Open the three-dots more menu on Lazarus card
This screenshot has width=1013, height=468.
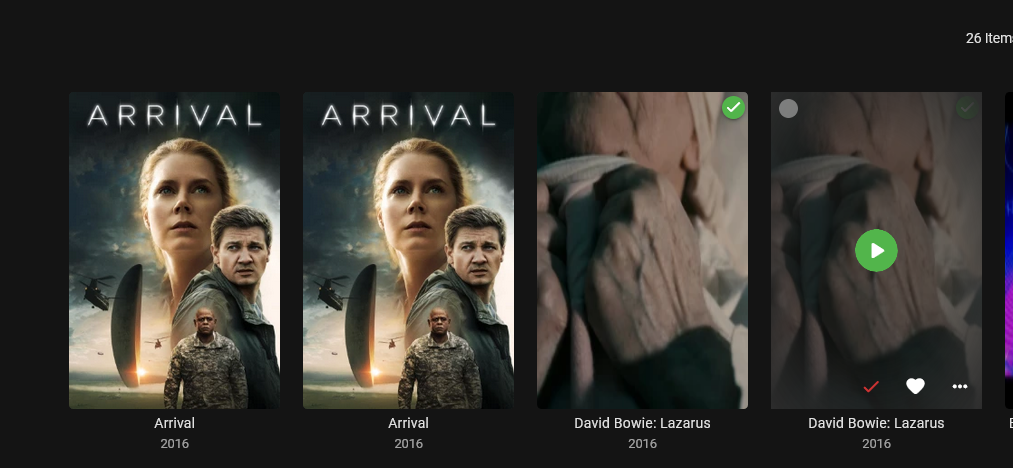[x=960, y=387]
